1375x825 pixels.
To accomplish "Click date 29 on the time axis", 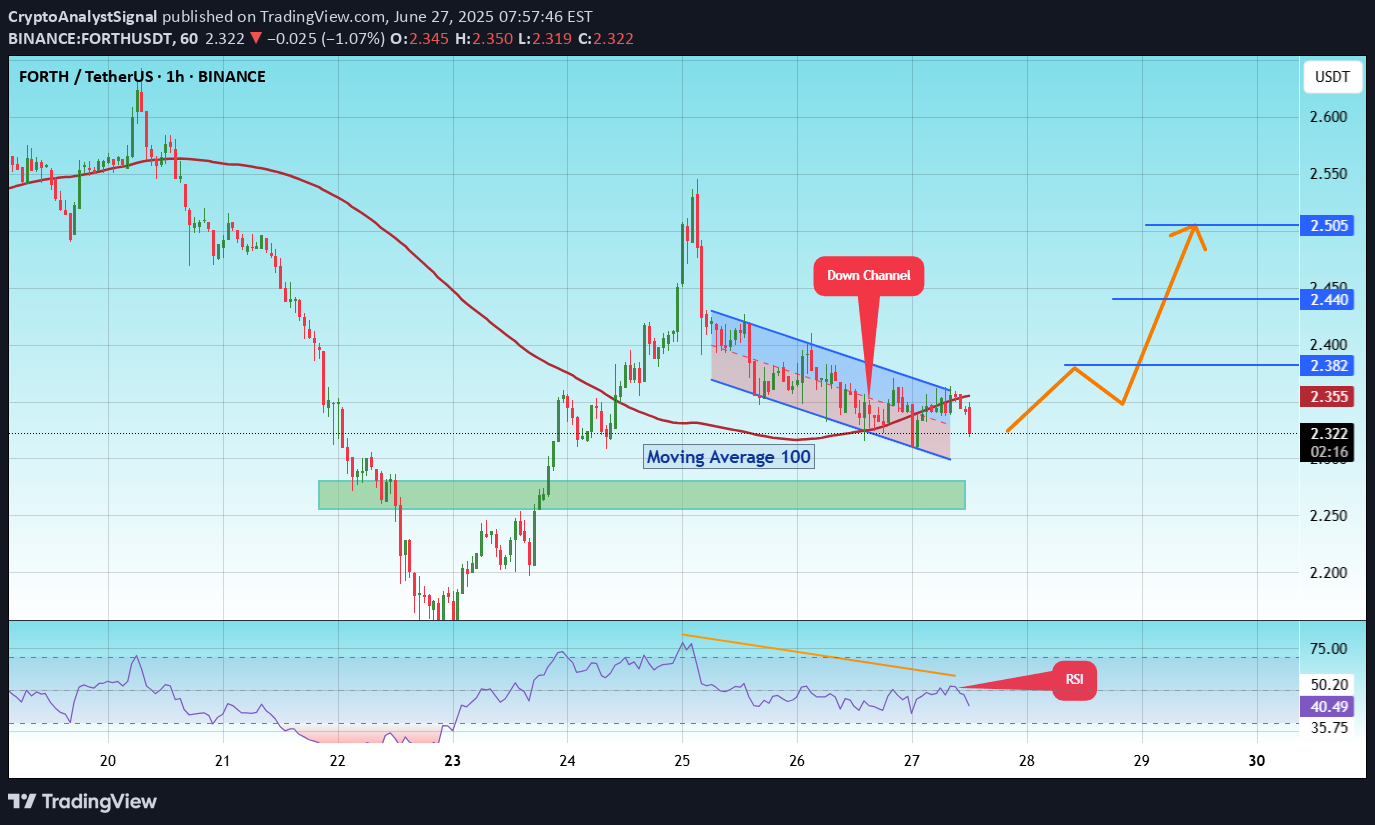I will pos(1142,760).
